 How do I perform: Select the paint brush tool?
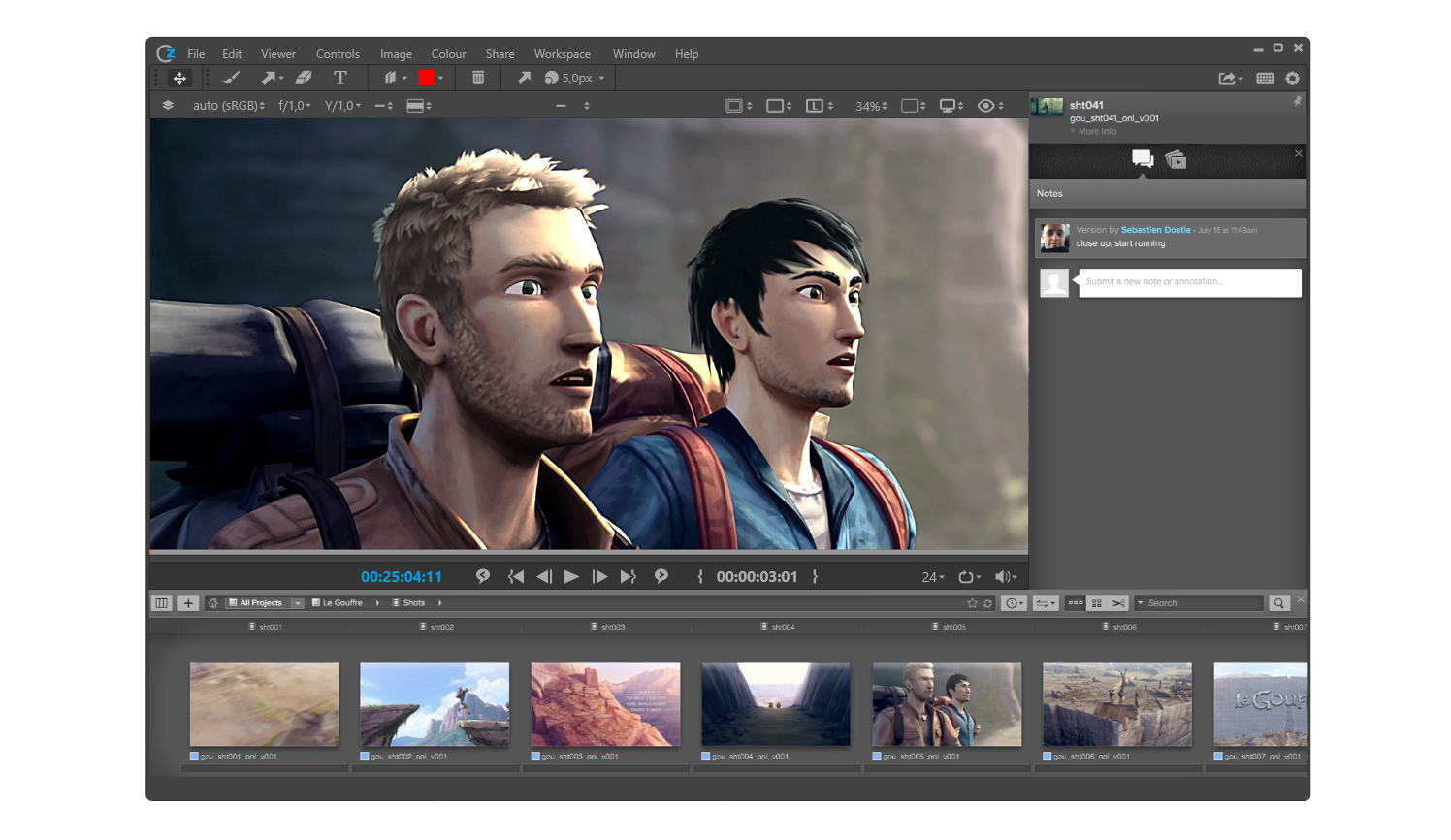point(231,78)
